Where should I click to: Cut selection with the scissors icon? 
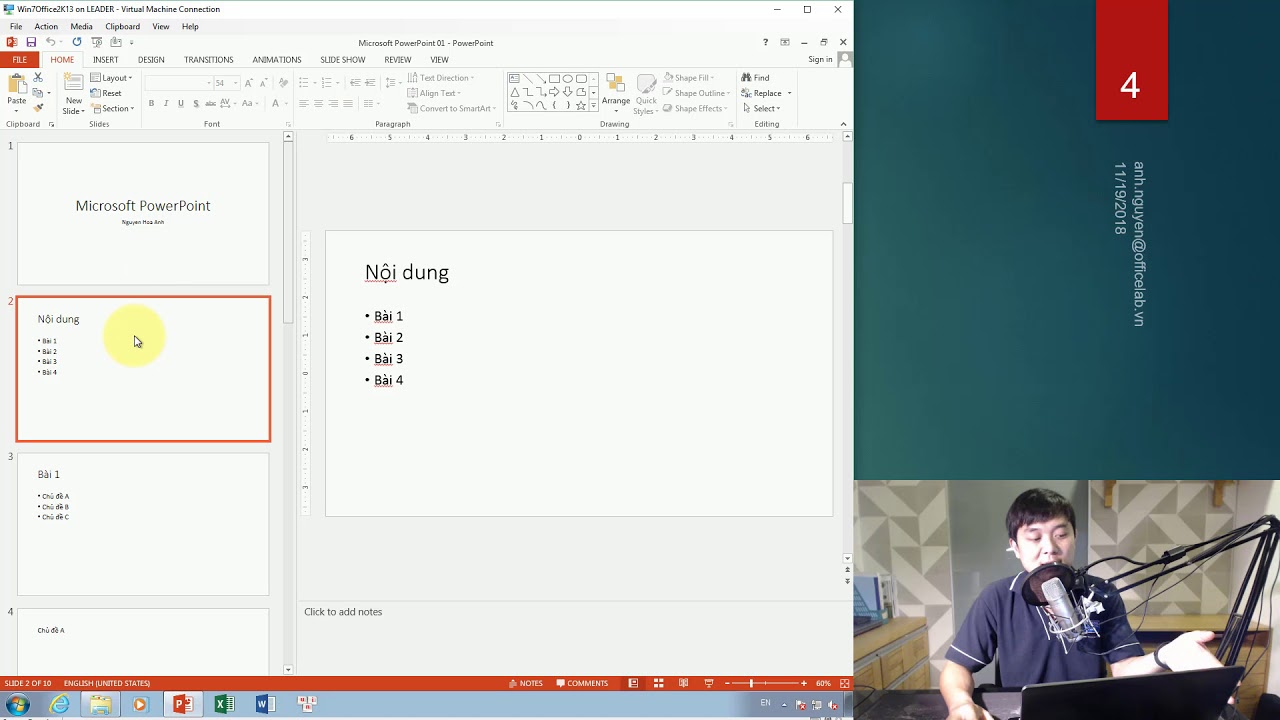click(x=38, y=77)
